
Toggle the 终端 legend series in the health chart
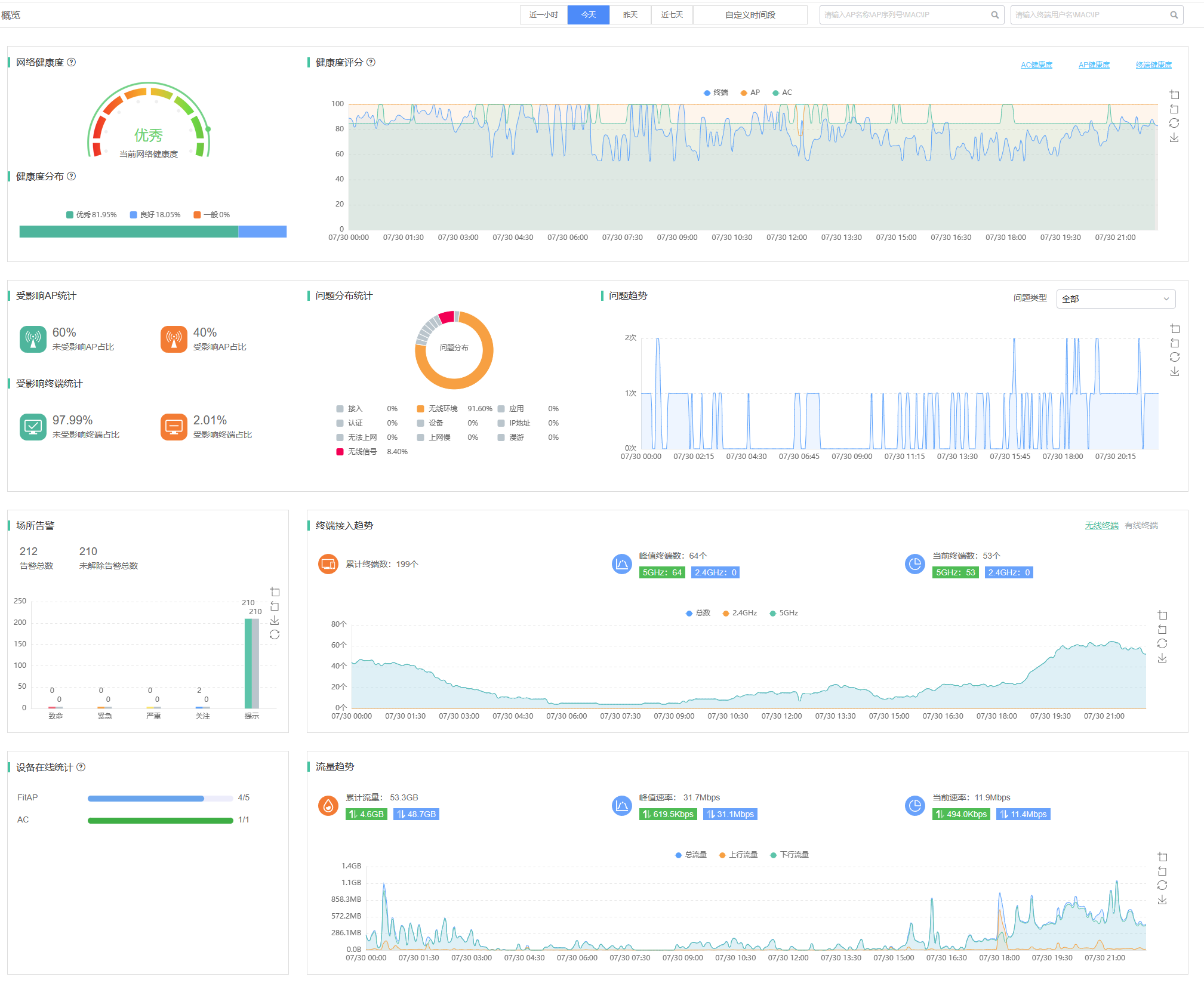tap(716, 93)
